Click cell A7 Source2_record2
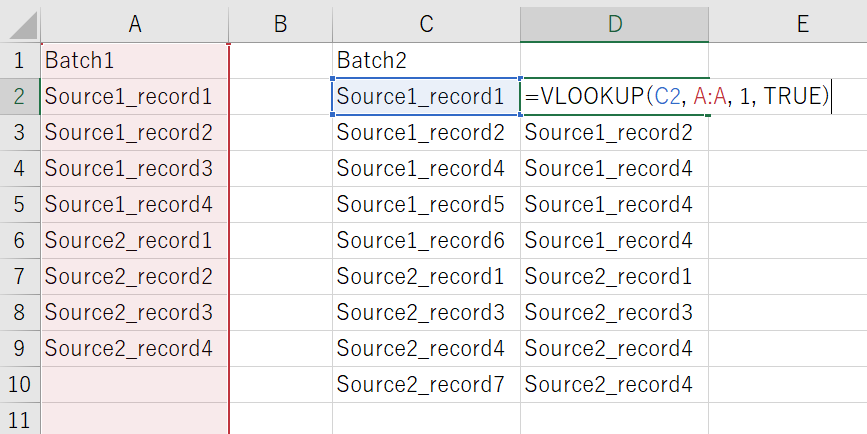Image resolution: width=867 pixels, height=434 pixels. 134,276
